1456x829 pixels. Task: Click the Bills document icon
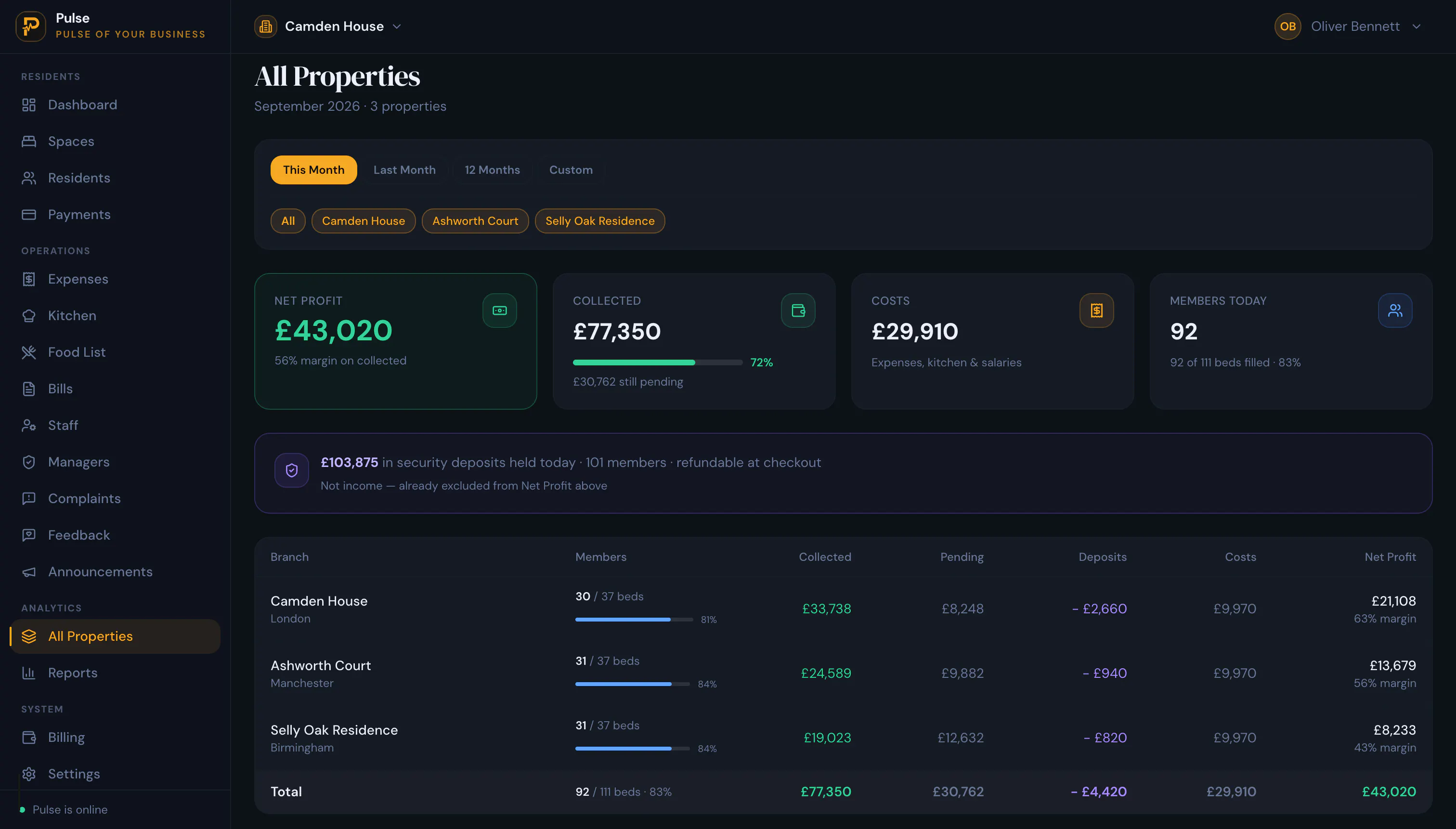tap(29, 389)
